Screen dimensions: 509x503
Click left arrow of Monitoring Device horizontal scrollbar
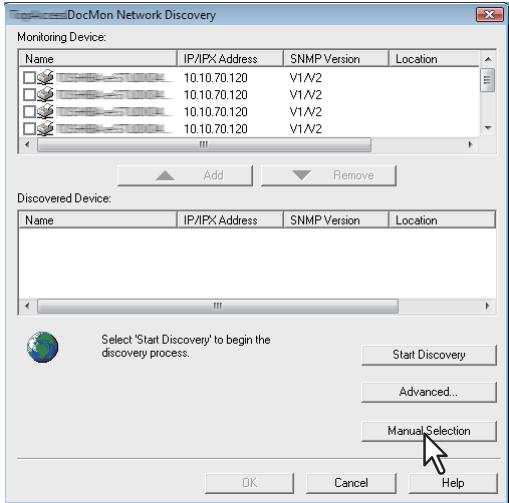pyautogui.click(x=27, y=145)
